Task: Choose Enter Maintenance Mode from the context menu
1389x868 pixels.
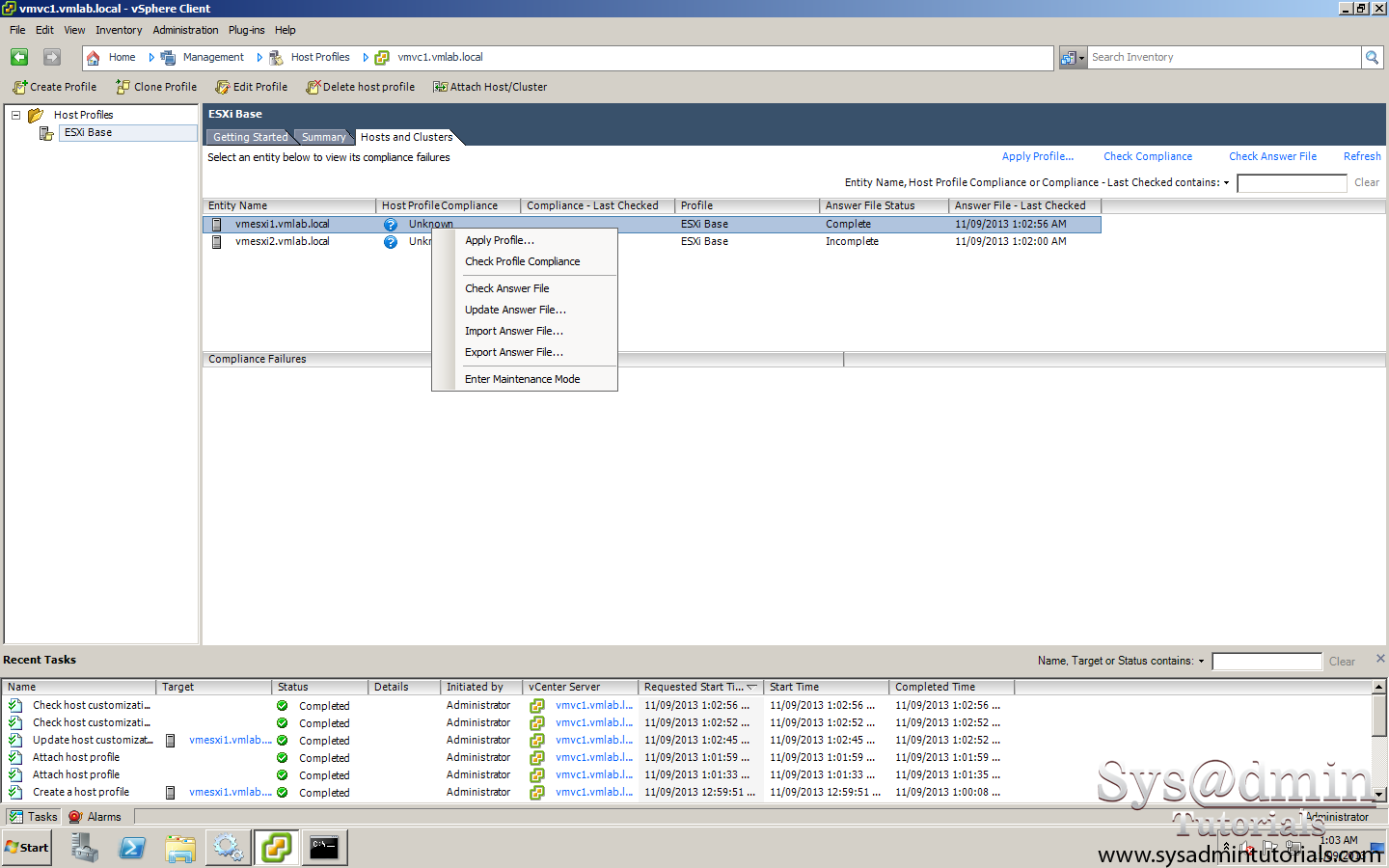Action: tap(525, 379)
